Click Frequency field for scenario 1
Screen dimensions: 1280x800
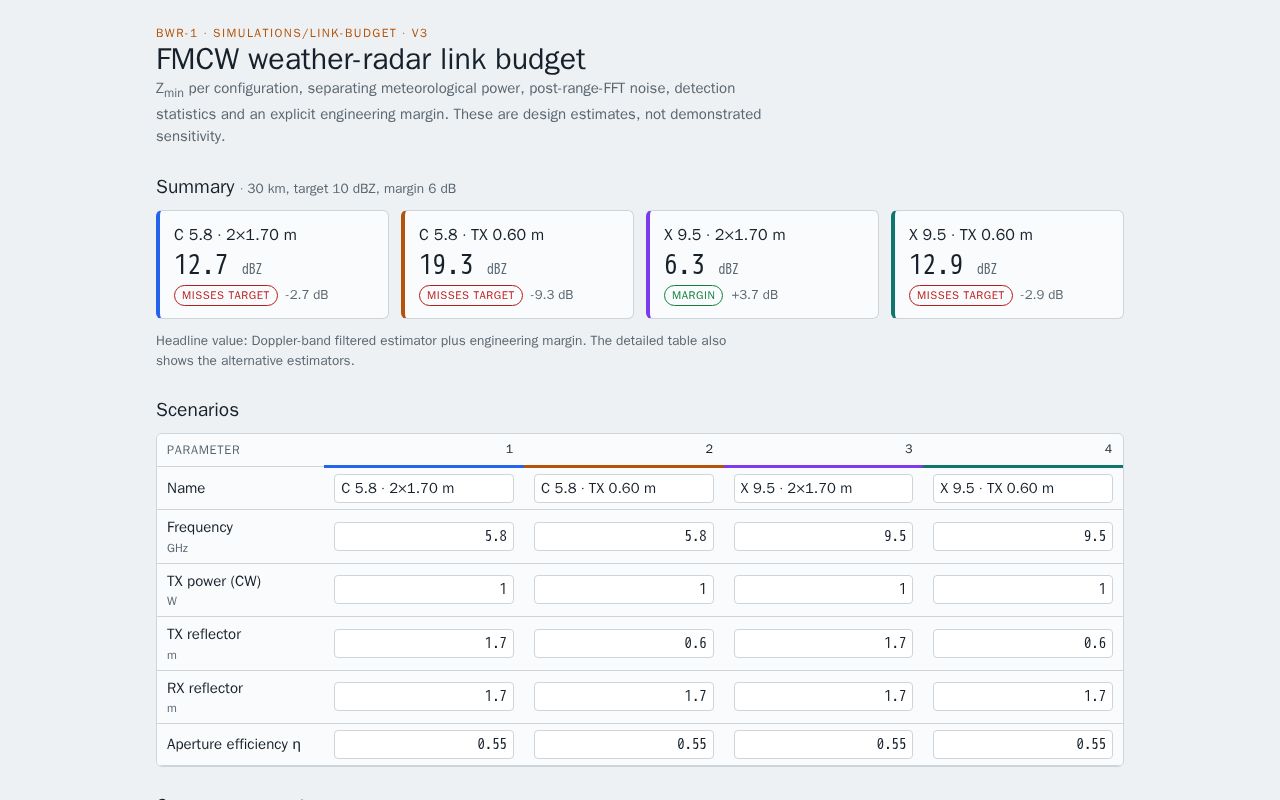(x=424, y=536)
